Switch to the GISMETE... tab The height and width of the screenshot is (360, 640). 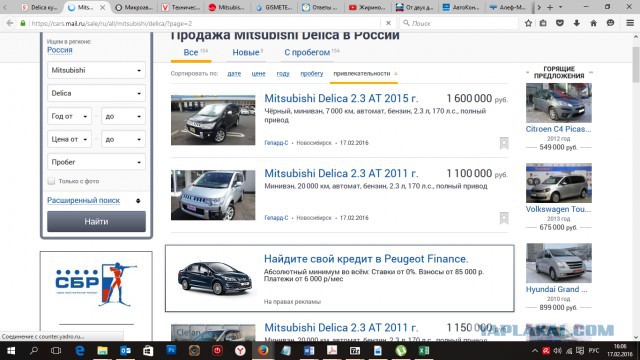pos(274,7)
